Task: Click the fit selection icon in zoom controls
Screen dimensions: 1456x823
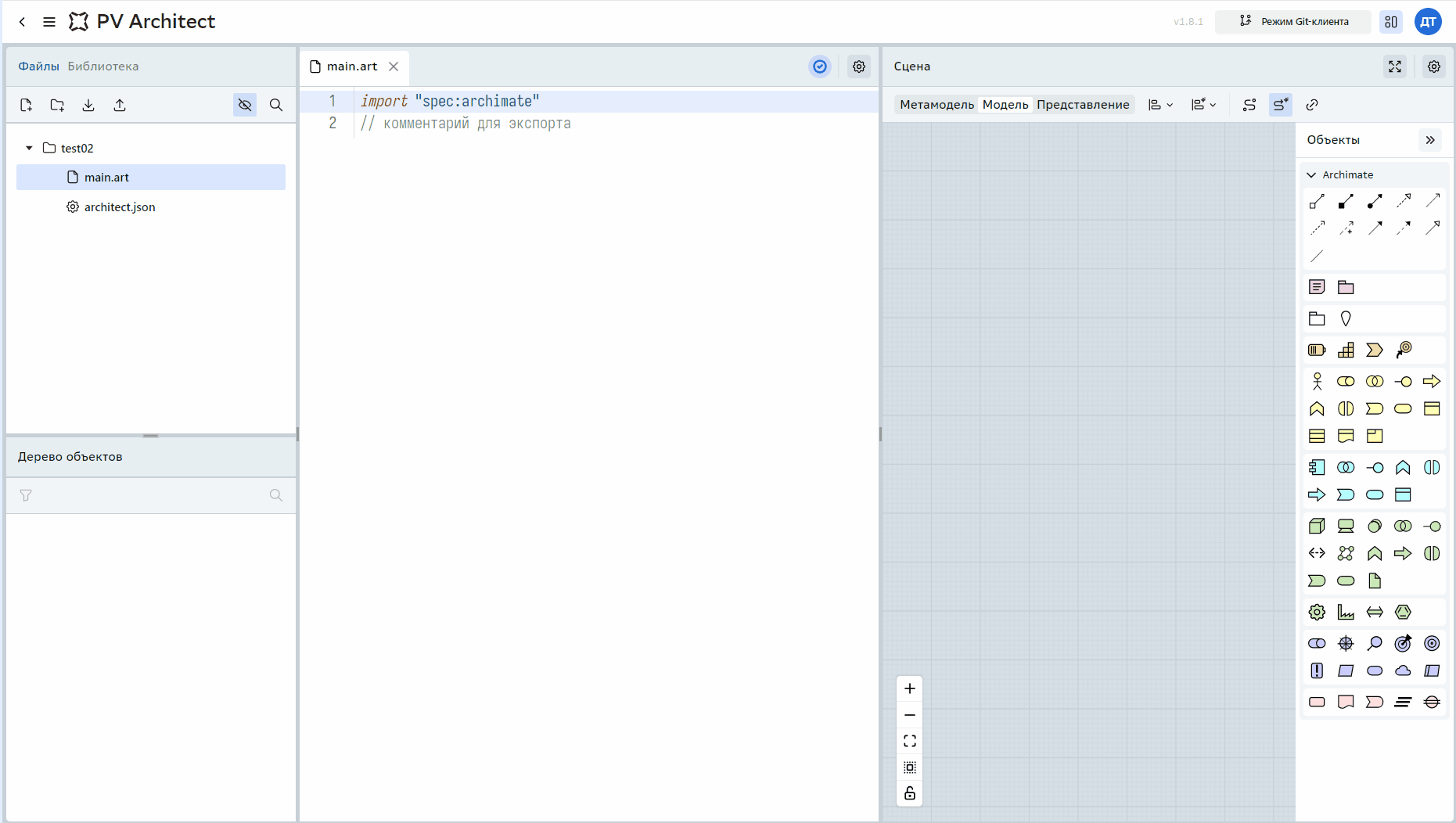Action: [910, 767]
